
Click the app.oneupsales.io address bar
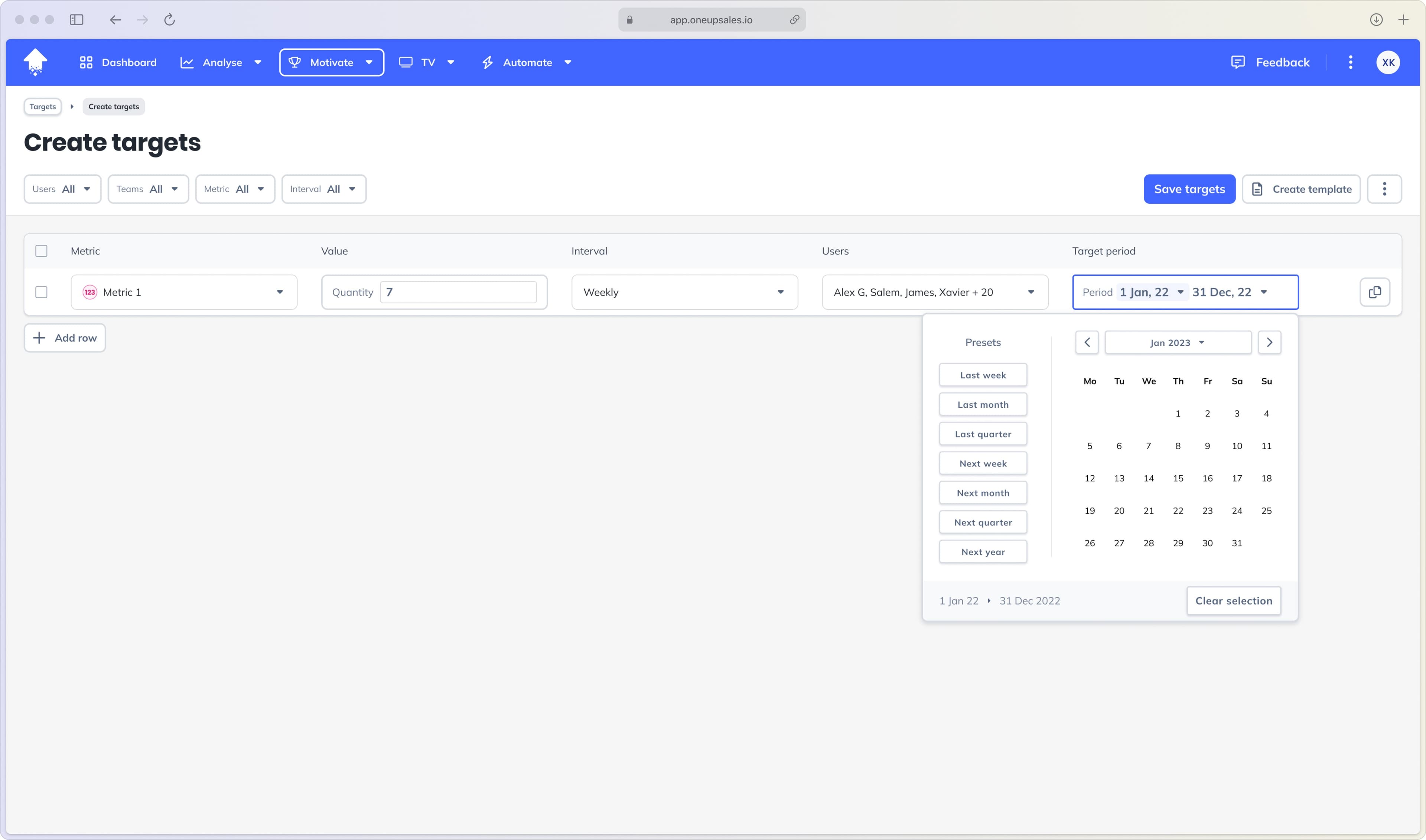coord(711,20)
